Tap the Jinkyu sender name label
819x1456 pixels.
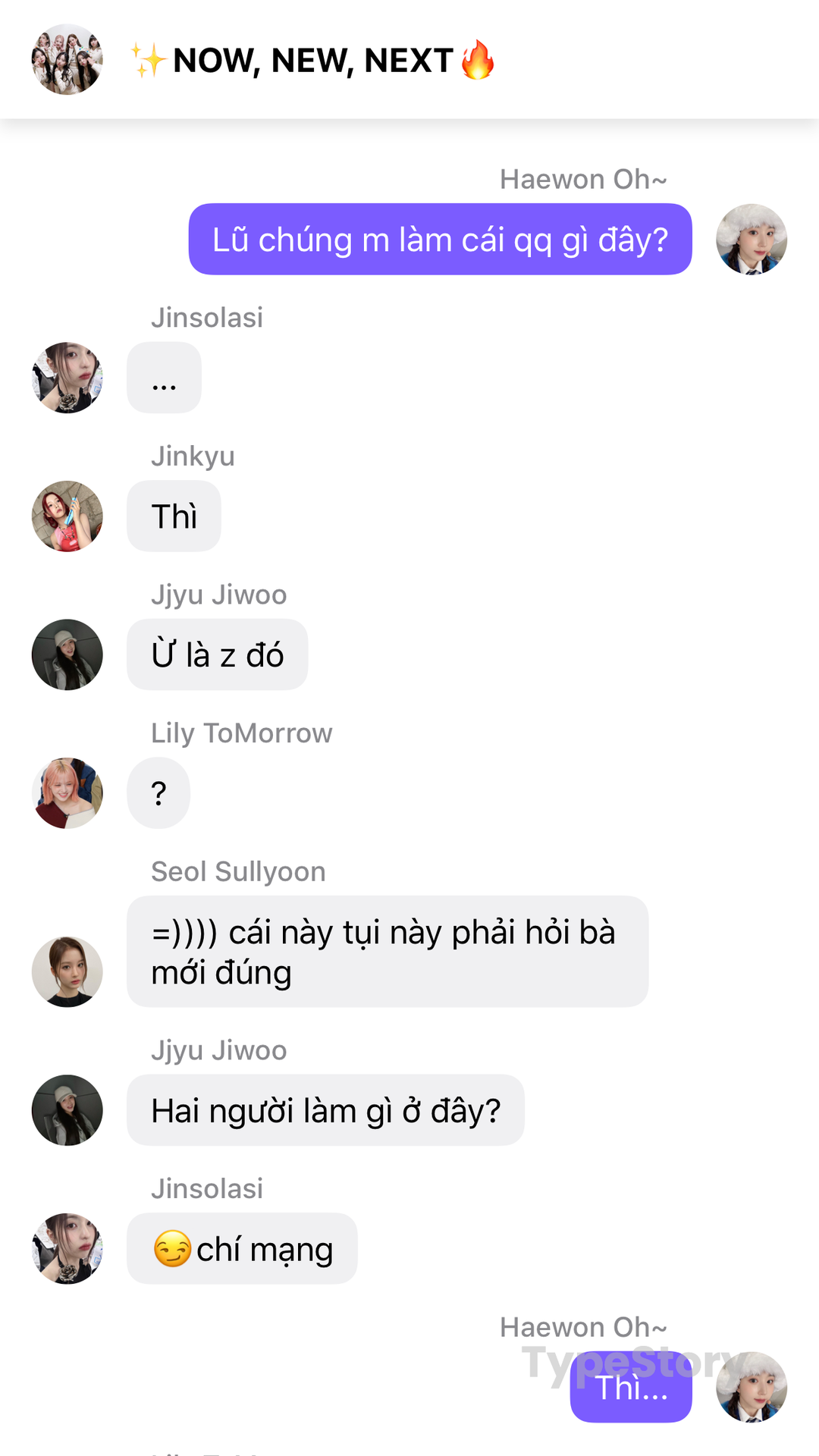click(x=193, y=457)
